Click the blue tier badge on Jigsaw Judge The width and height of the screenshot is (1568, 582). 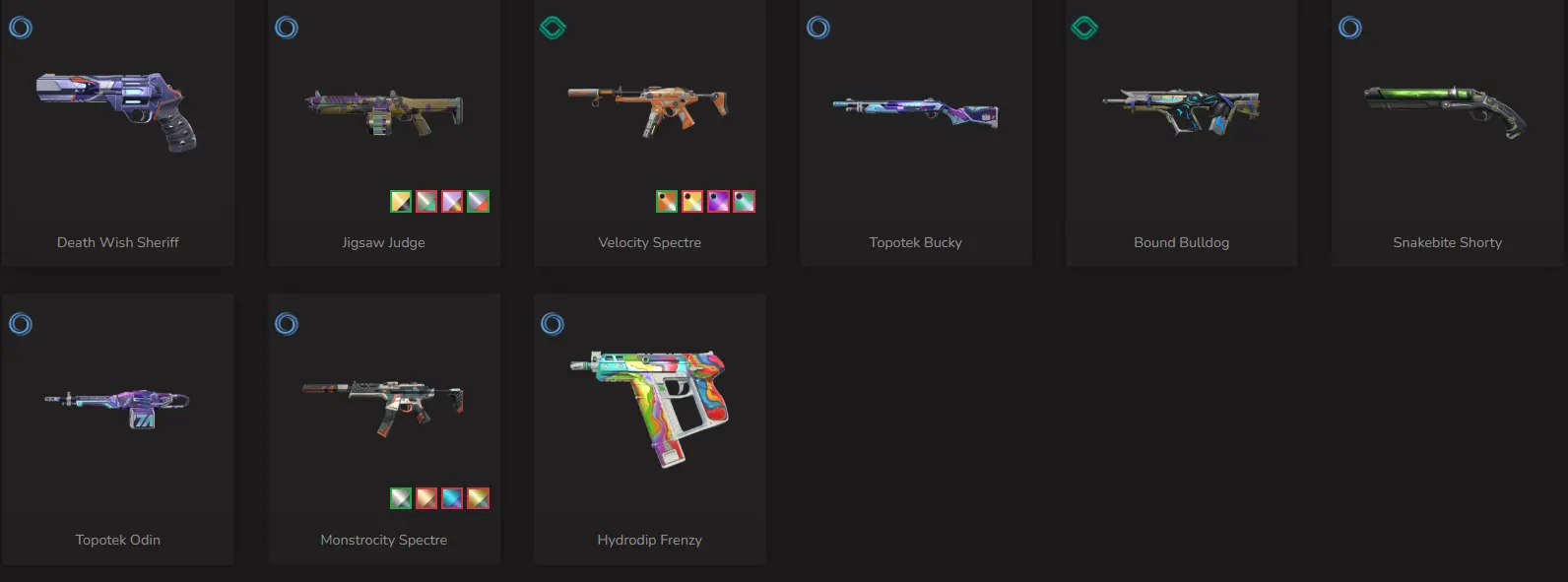tap(287, 28)
